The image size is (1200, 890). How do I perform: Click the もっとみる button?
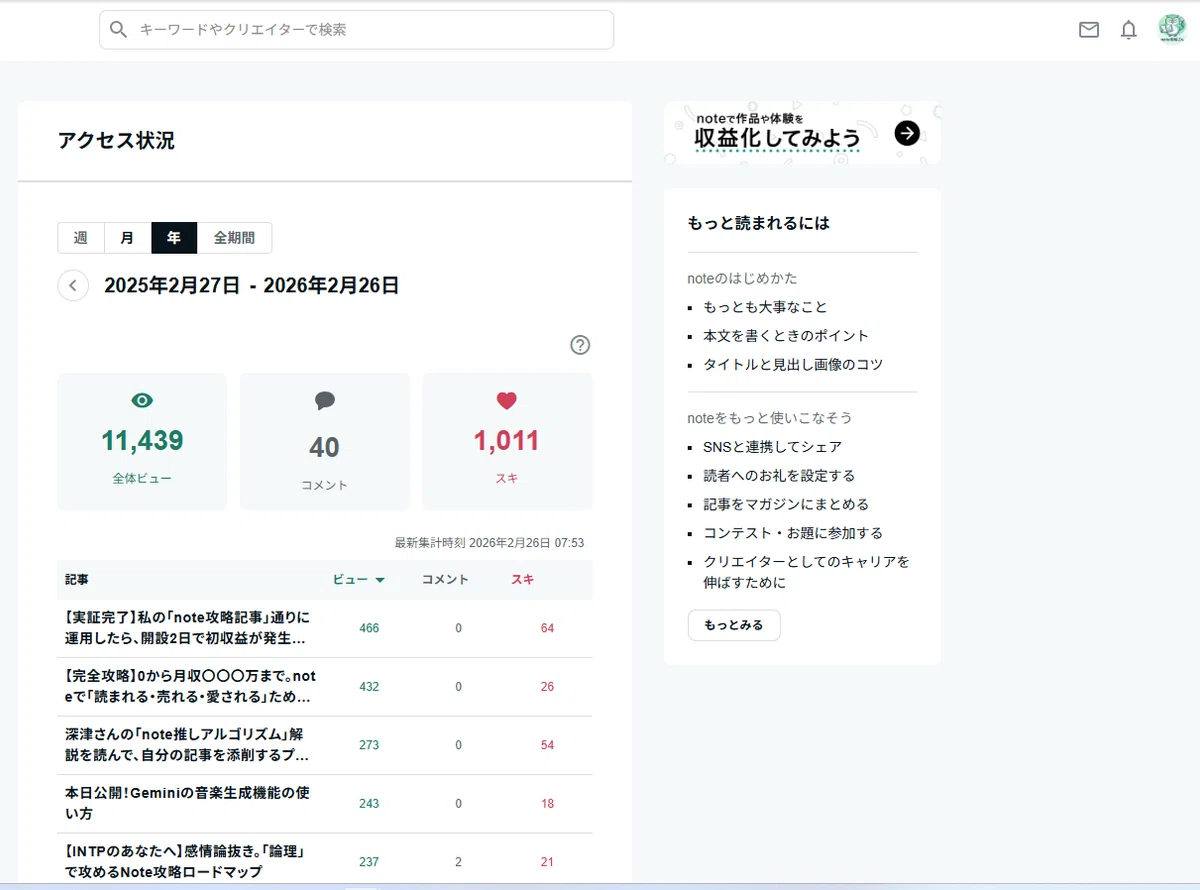point(734,625)
